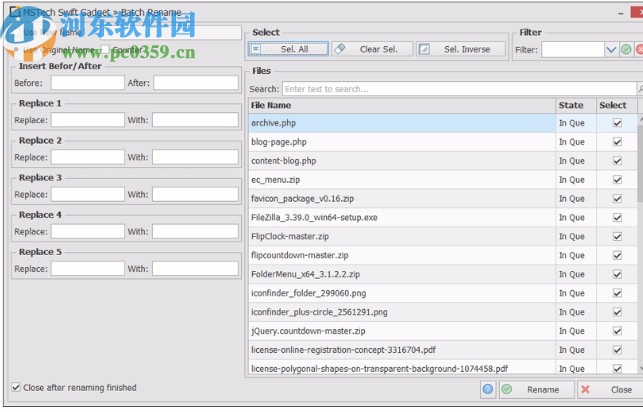Click the State column header
This screenshot has height=412, width=643.
576,105
